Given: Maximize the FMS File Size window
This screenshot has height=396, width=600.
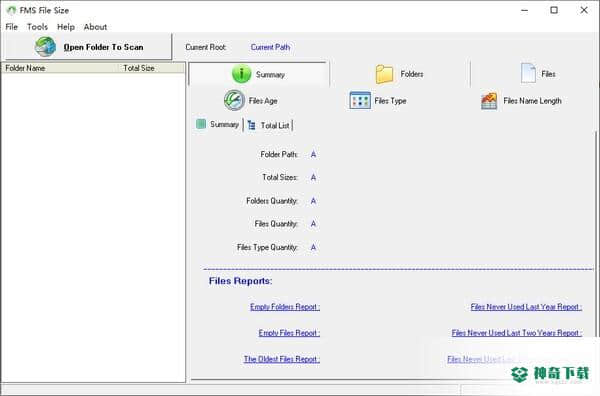Looking at the screenshot, I should tap(554, 10).
